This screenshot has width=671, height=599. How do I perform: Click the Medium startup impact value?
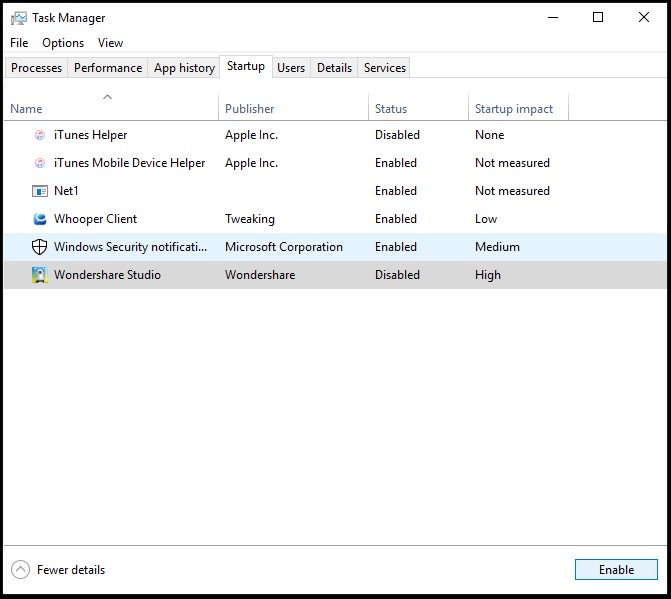pos(497,247)
